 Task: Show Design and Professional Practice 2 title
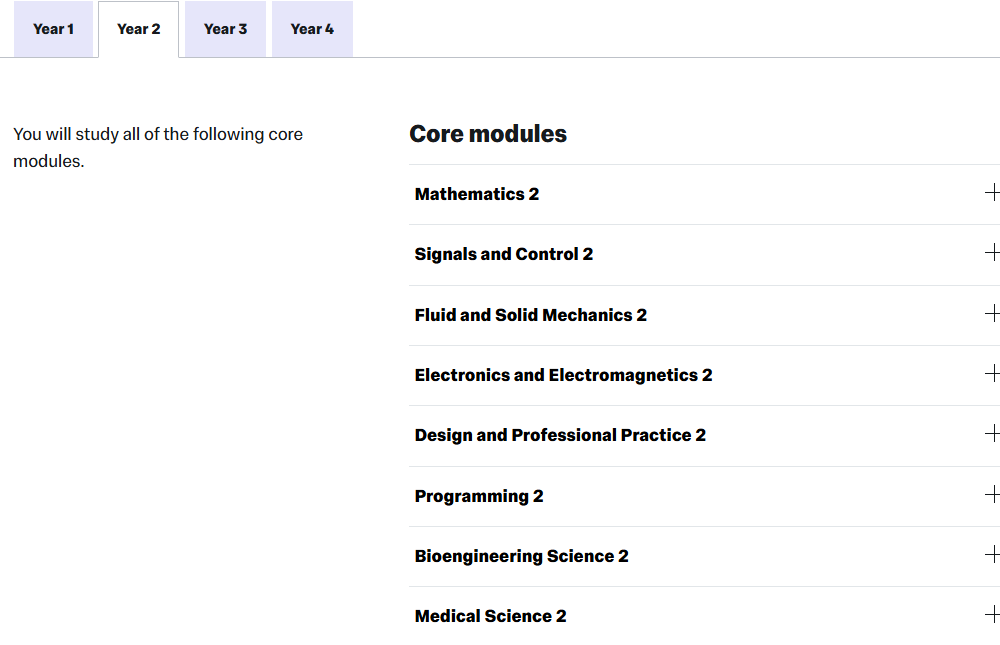point(560,435)
